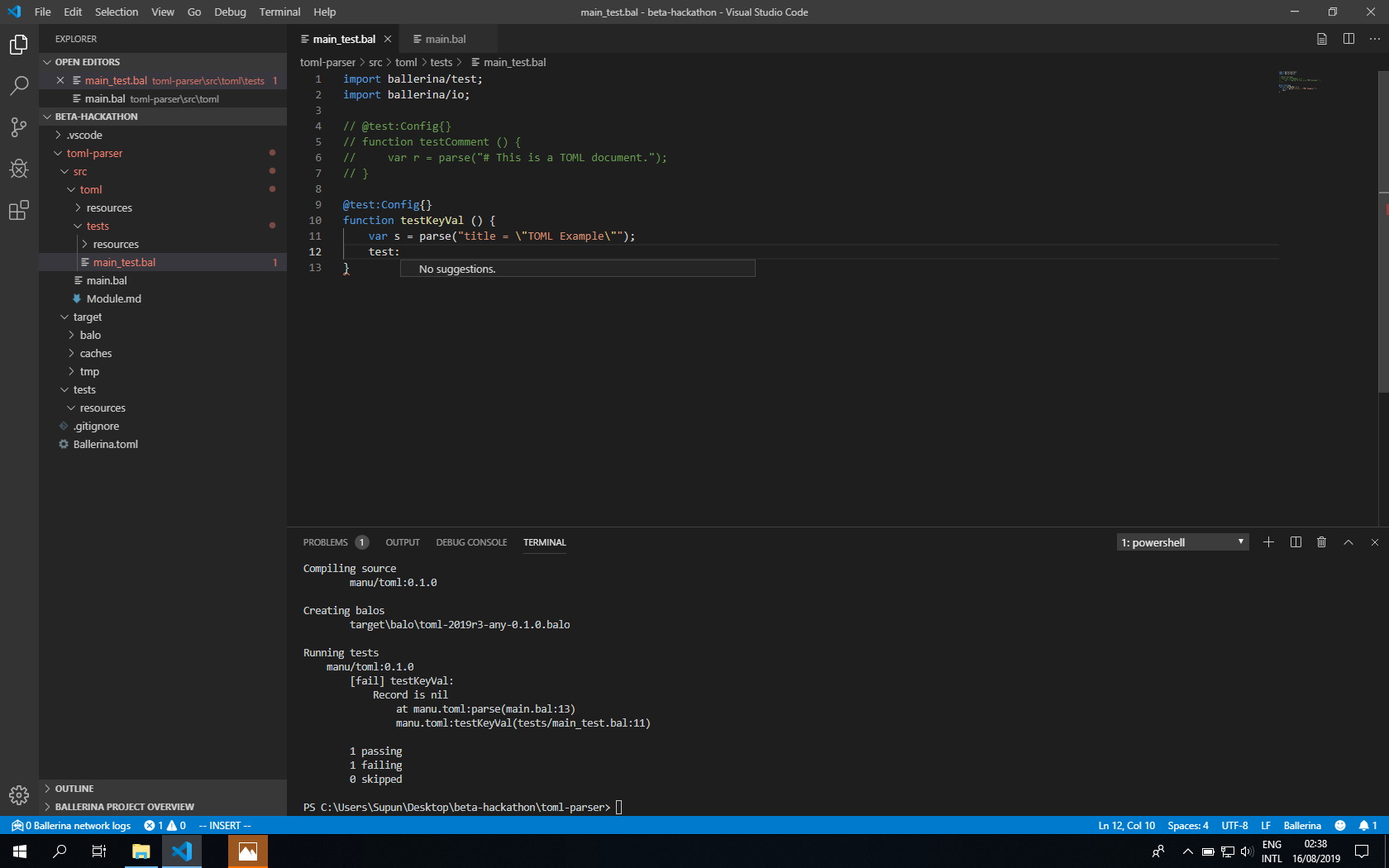Open the Selection menu
The width and height of the screenshot is (1389, 868).
click(x=117, y=12)
